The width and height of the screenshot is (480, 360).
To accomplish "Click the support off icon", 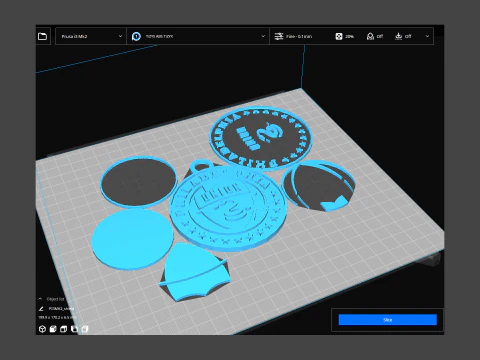I will [370, 36].
